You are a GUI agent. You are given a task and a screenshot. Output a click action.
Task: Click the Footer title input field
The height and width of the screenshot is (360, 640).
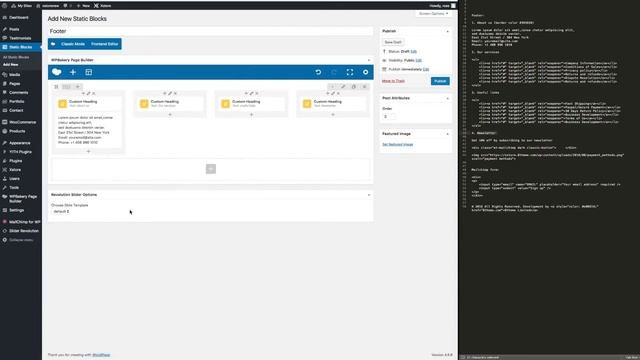(211, 31)
